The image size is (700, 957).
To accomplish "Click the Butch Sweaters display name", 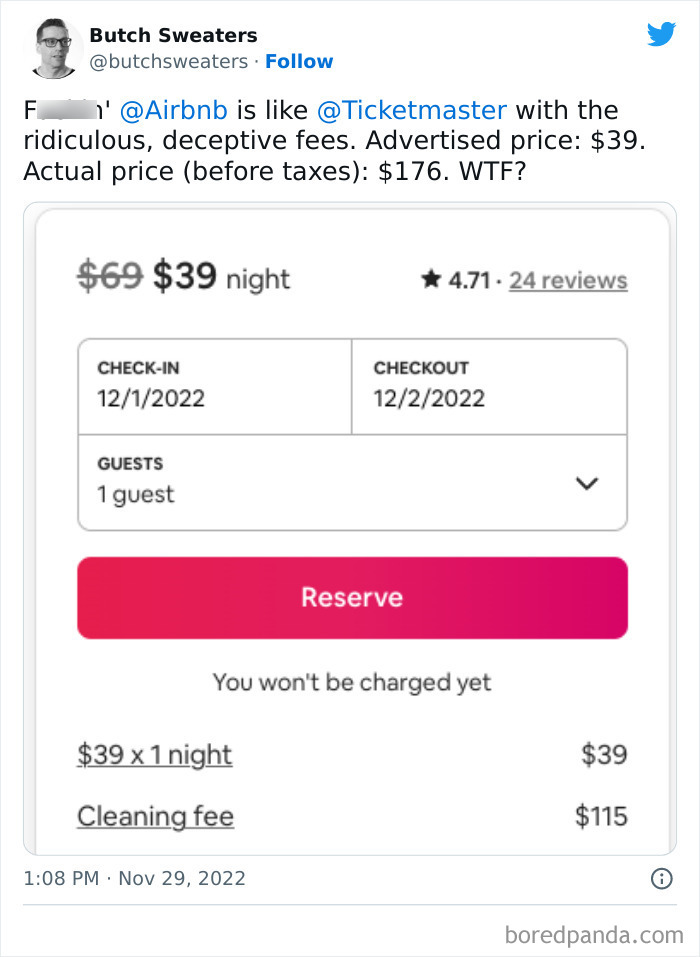I will 173,35.
